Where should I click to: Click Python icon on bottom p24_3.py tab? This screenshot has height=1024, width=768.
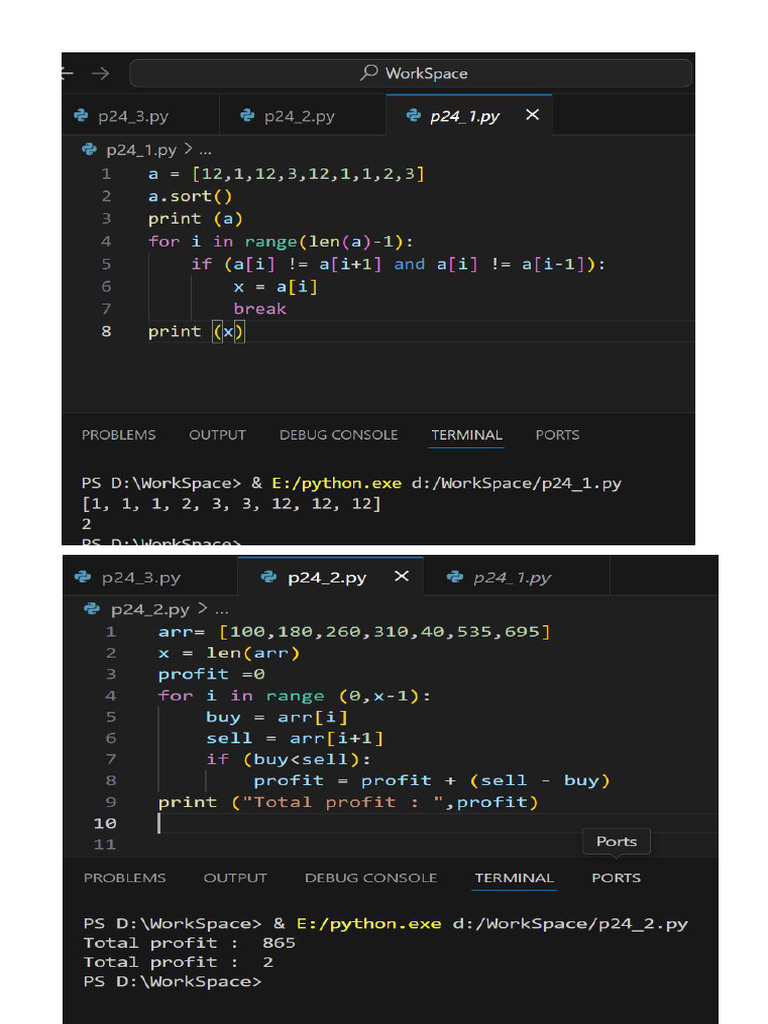coord(83,577)
